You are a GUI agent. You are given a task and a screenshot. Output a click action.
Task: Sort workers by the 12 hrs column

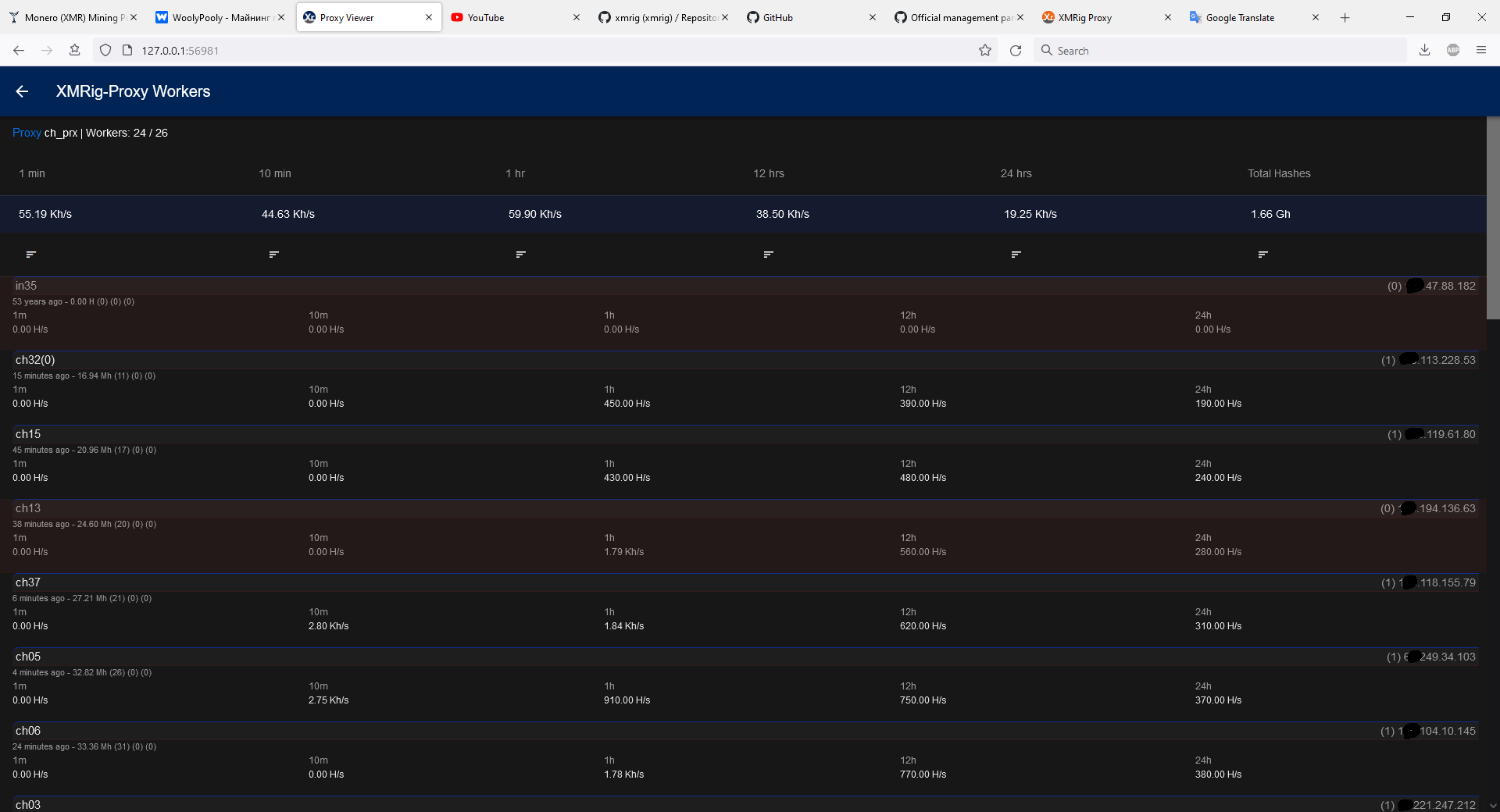coord(768,254)
